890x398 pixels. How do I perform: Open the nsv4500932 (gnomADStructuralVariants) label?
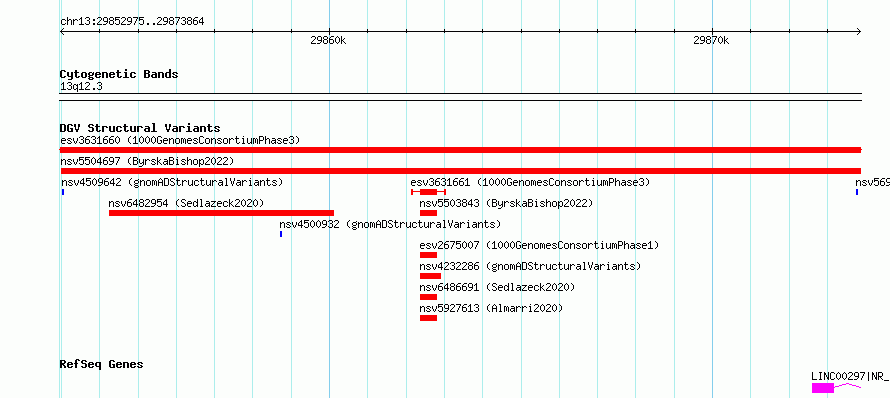click(390, 224)
